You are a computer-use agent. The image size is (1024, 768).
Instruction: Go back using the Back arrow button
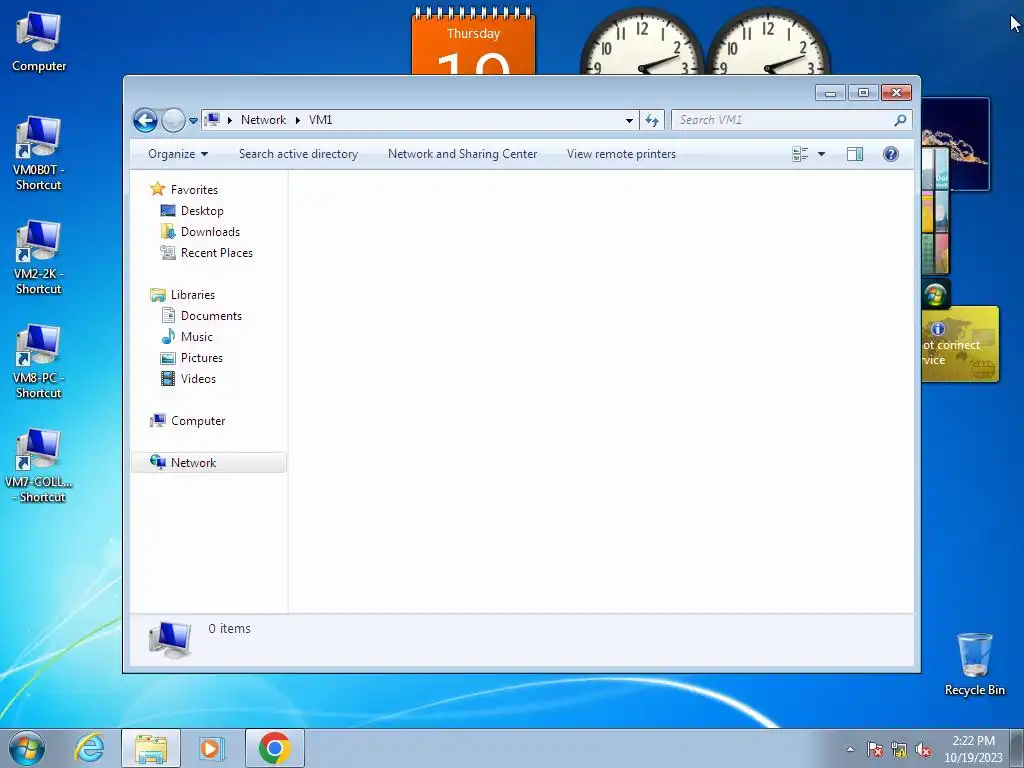pyautogui.click(x=145, y=120)
